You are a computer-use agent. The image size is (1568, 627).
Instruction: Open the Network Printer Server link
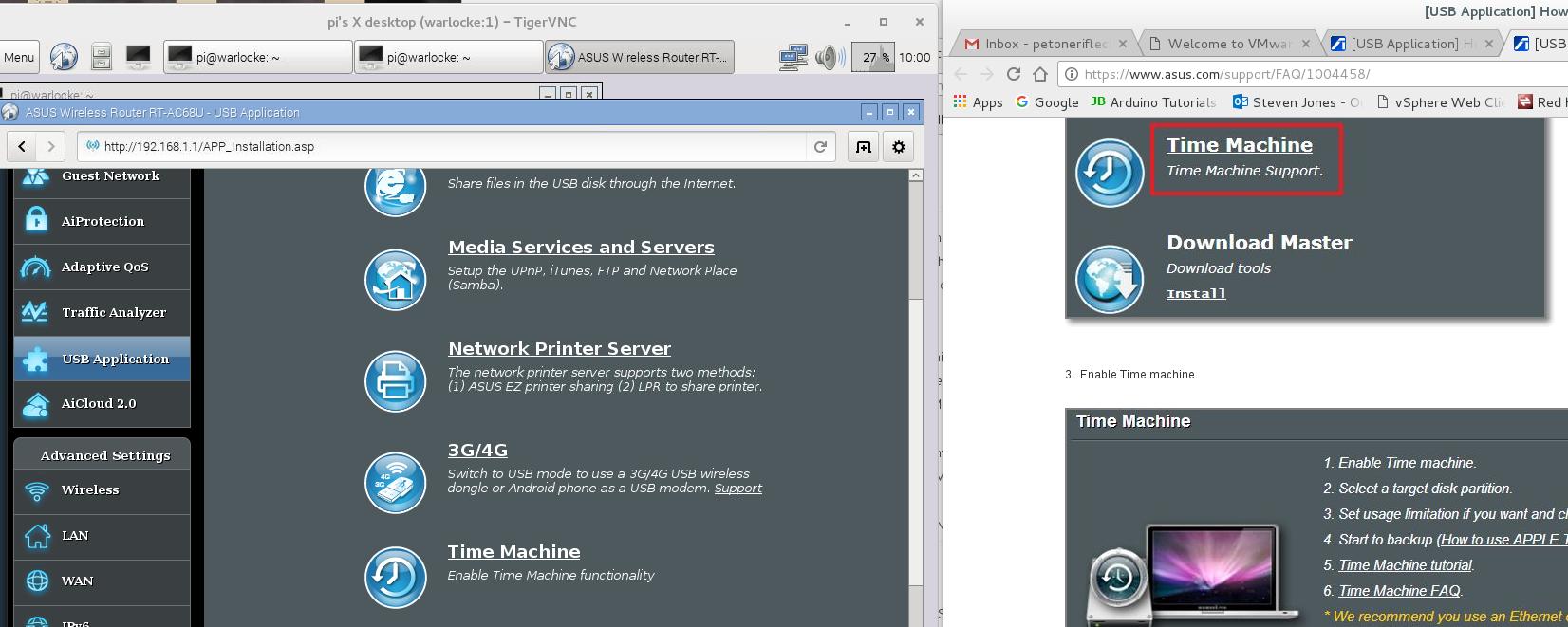[559, 349]
